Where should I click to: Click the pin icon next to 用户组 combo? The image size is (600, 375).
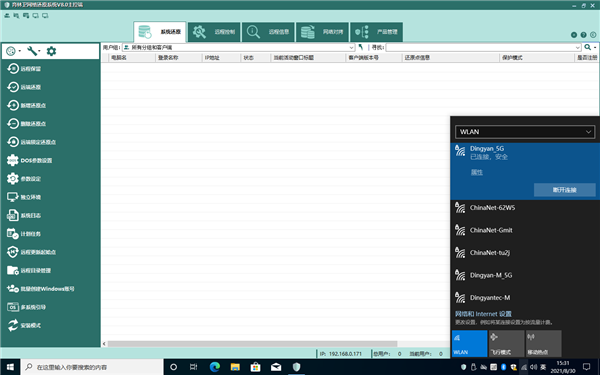click(x=360, y=47)
